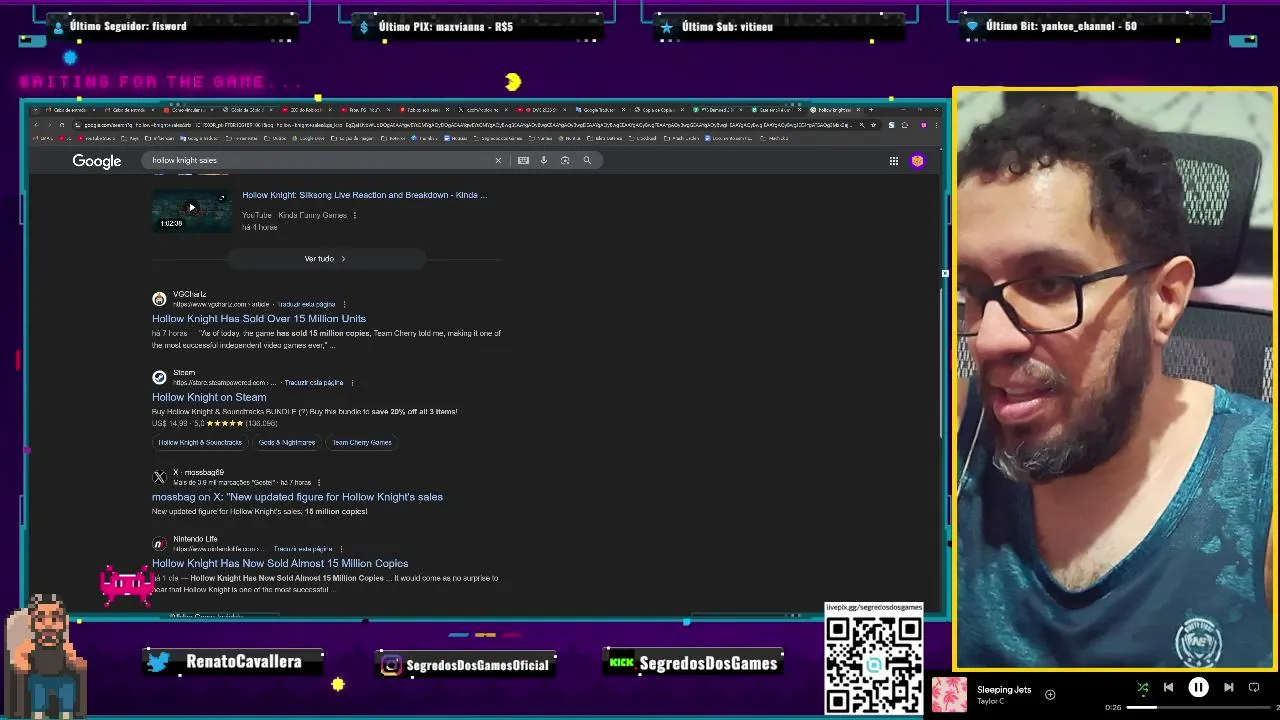Click the Steam rating 138.096 text
Viewport: 1280px width, 720px height.
click(262, 424)
